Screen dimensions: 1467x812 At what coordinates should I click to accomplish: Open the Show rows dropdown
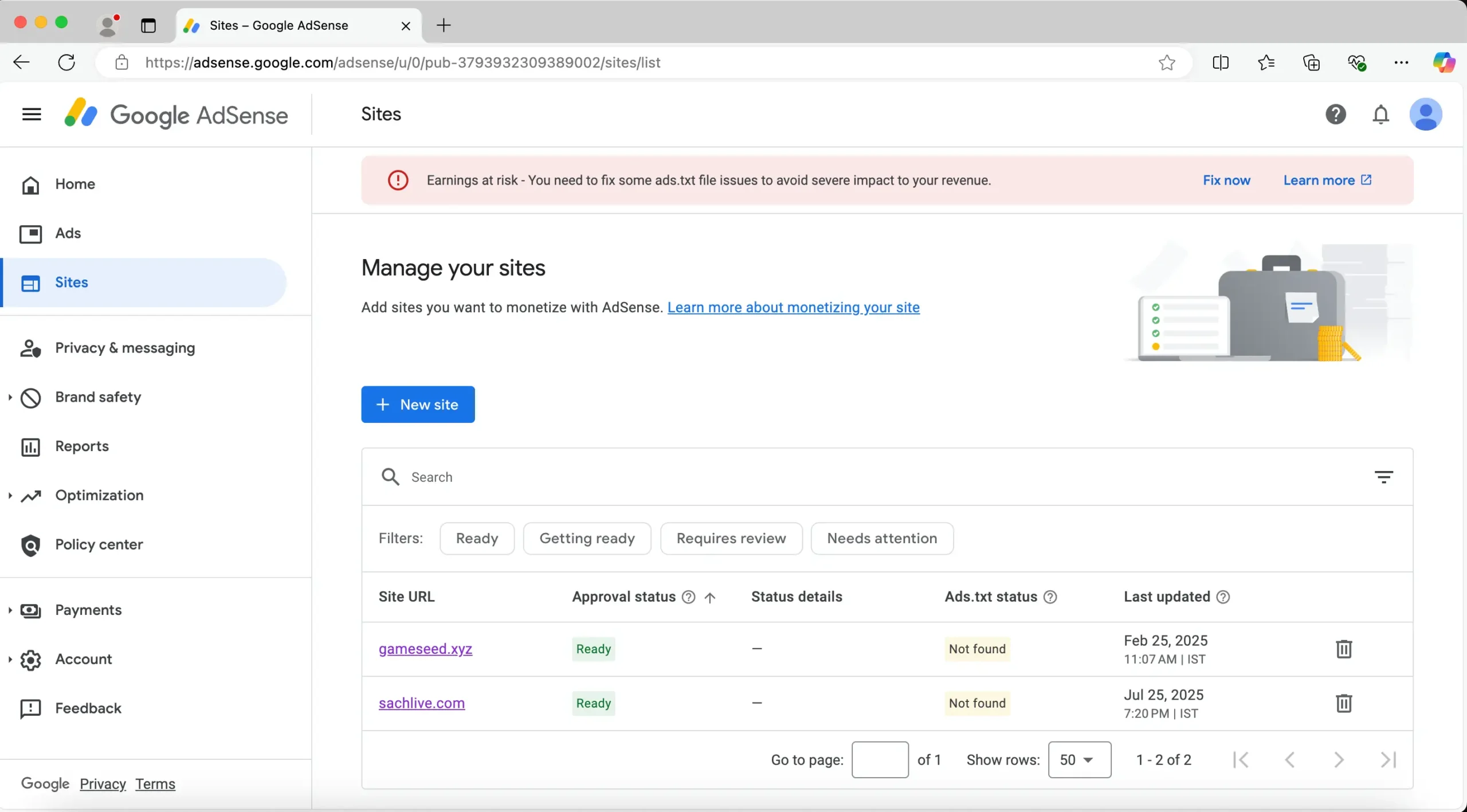click(1080, 760)
